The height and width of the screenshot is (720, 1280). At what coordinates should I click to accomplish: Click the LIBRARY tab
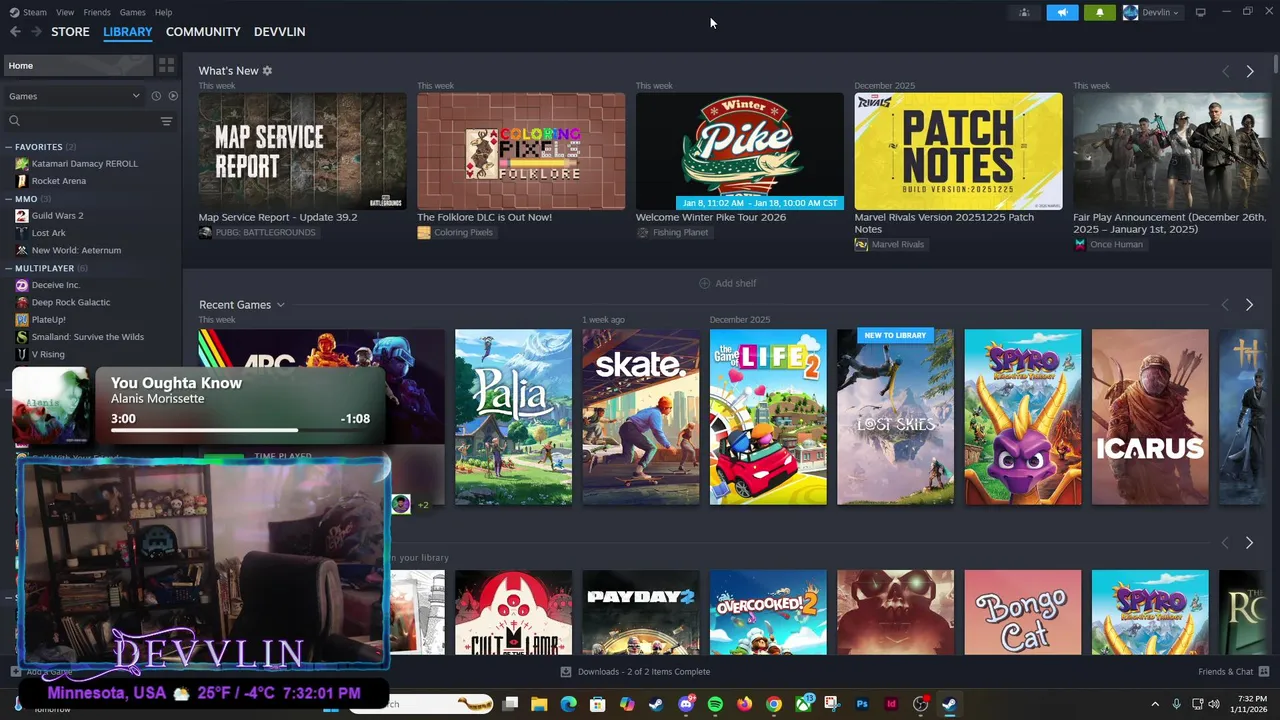(128, 32)
